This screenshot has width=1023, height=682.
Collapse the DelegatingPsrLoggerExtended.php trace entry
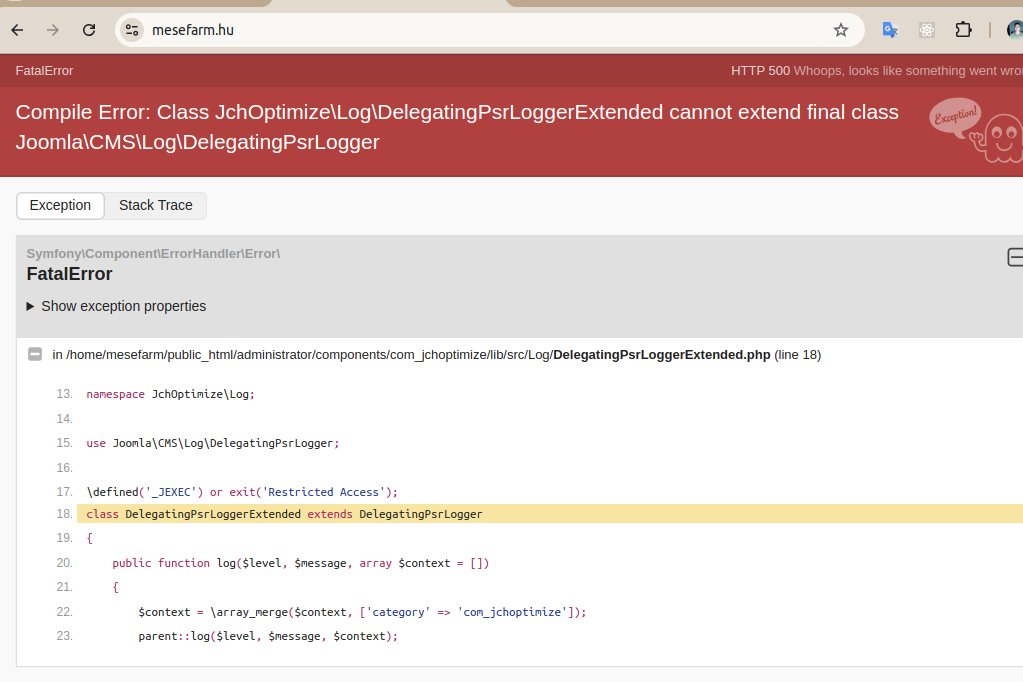pos(35,354)
